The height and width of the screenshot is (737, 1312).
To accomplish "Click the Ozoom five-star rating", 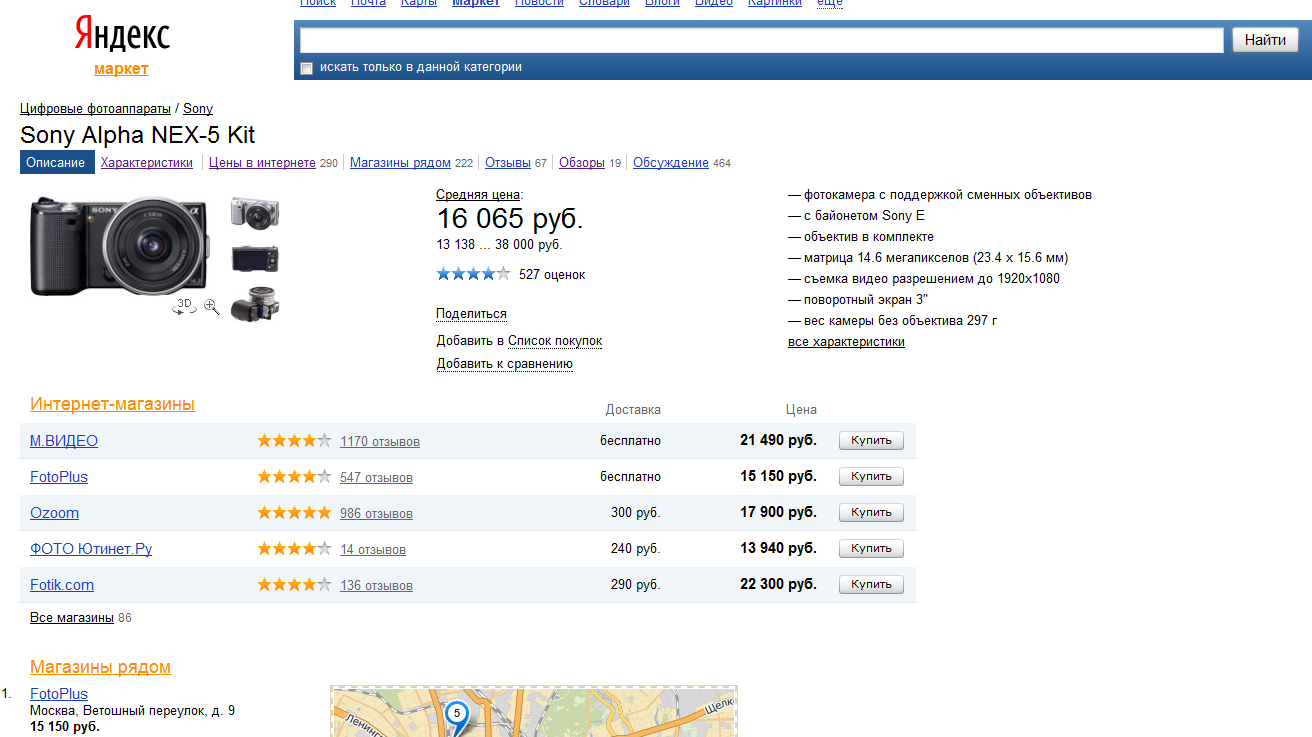I will click(294, 513).
